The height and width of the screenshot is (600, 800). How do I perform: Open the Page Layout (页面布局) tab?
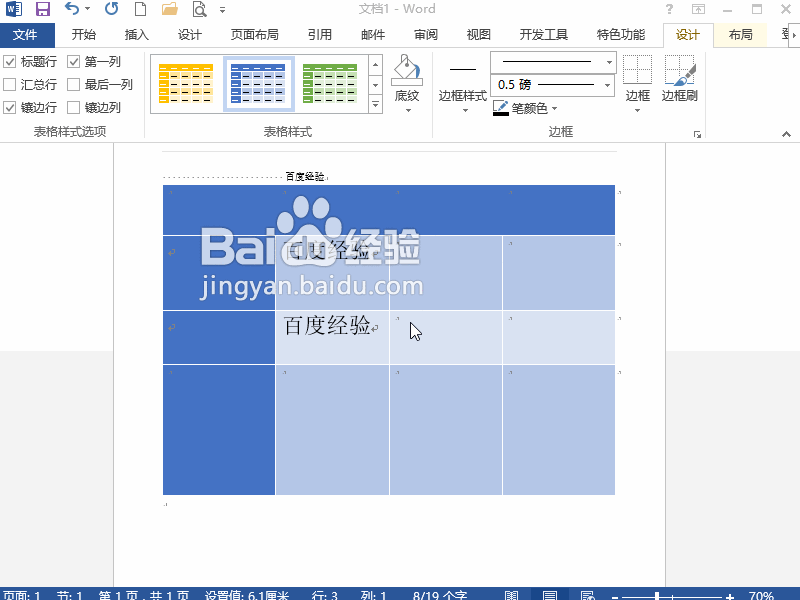255,35
